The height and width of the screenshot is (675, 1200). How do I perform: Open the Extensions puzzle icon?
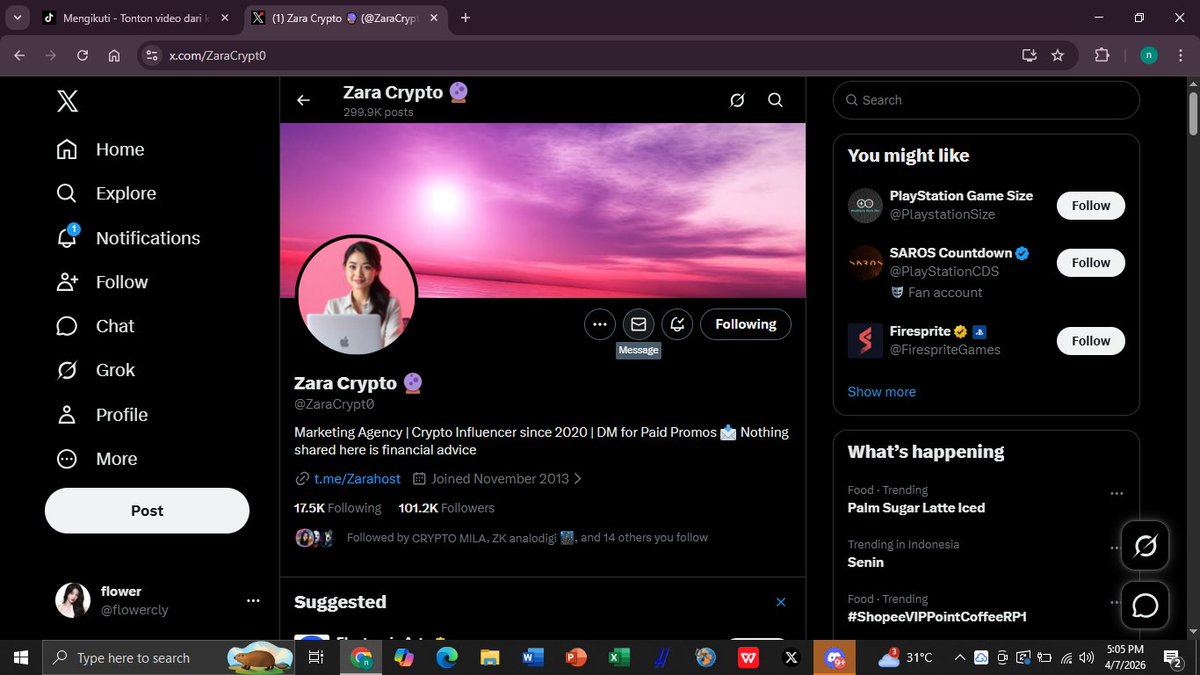tap(1102, 56)
